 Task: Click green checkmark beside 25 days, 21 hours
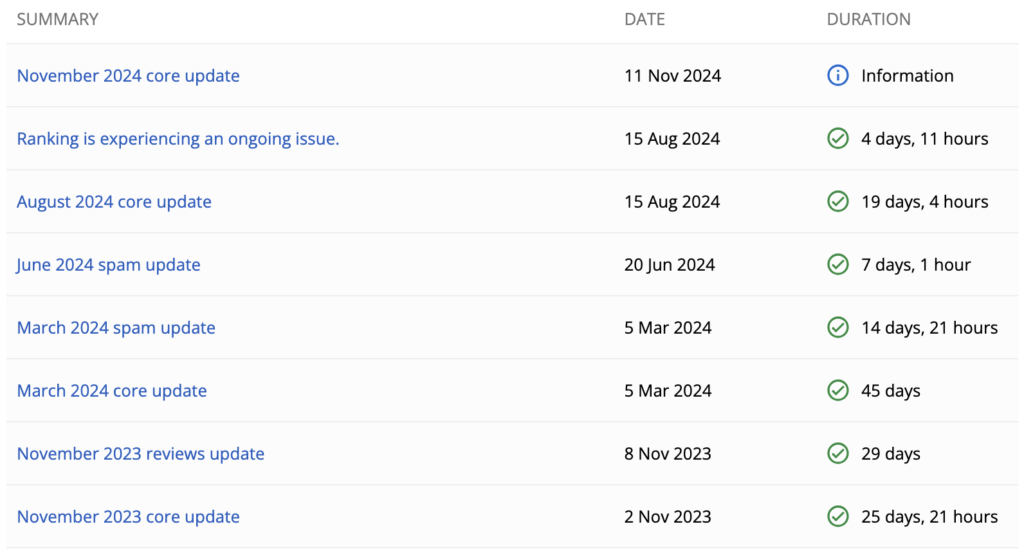pyautogui.click(x=838, y=517)
